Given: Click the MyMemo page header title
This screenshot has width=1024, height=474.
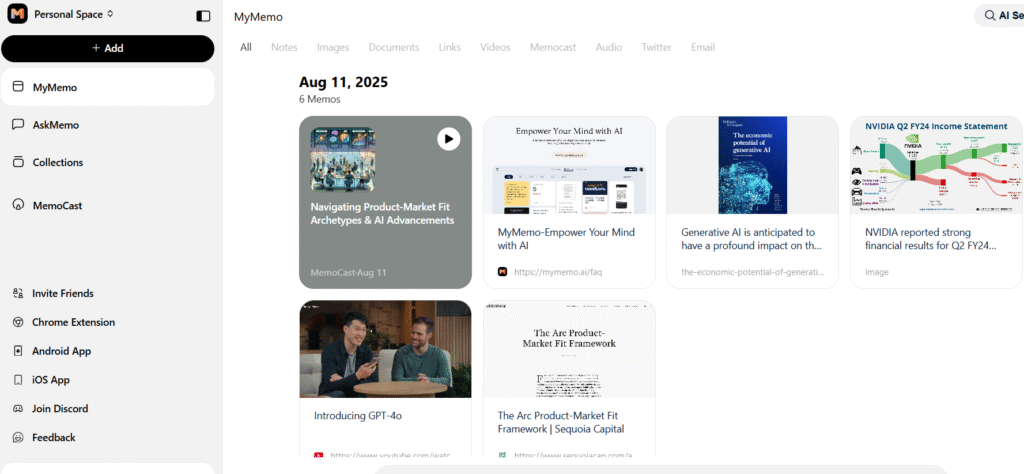Looking at the screenshot, I should 259,17.
